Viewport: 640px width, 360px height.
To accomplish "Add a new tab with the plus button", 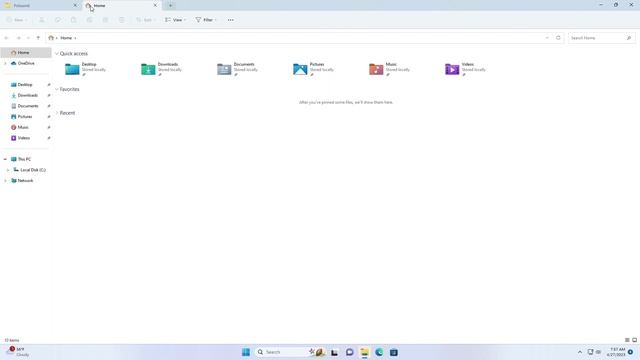I will [170, 5].
